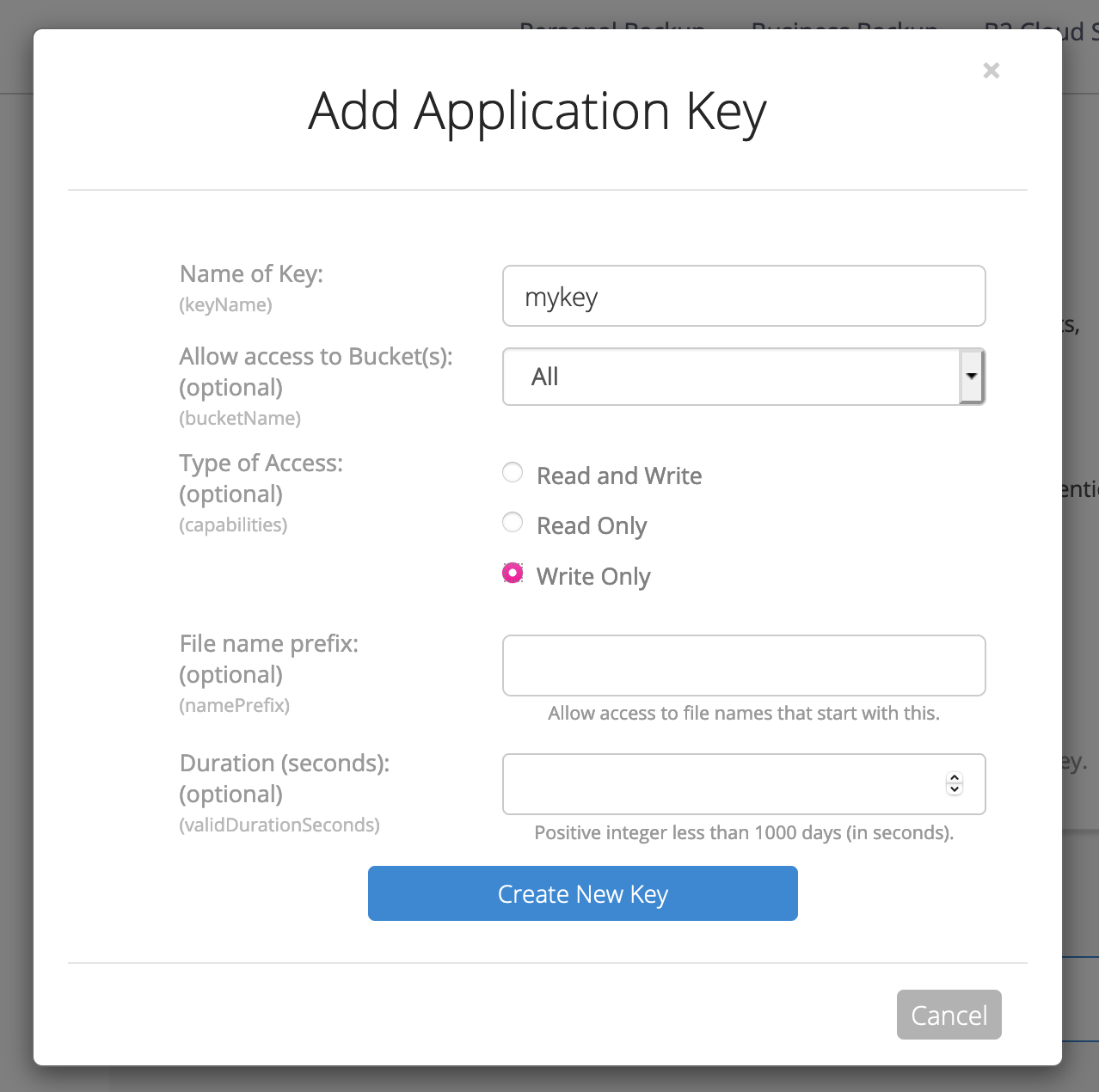The image size is (1099, 1092).
Task: Click the Name of Key text field
Action: (x=744, y=296)
